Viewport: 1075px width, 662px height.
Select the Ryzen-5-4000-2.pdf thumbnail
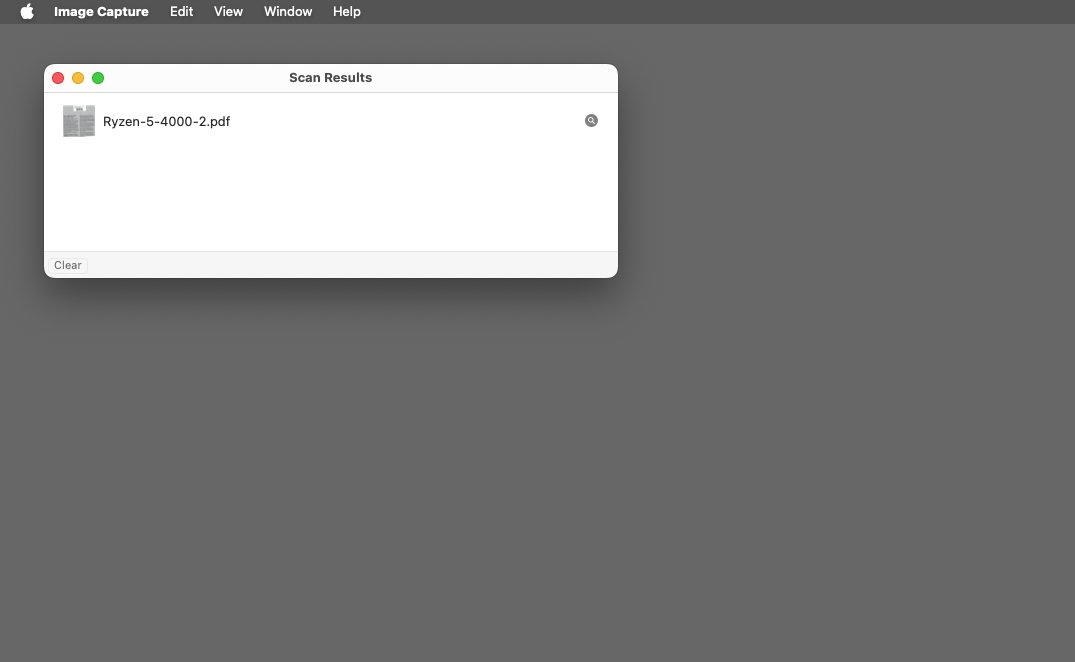[79, 121]
